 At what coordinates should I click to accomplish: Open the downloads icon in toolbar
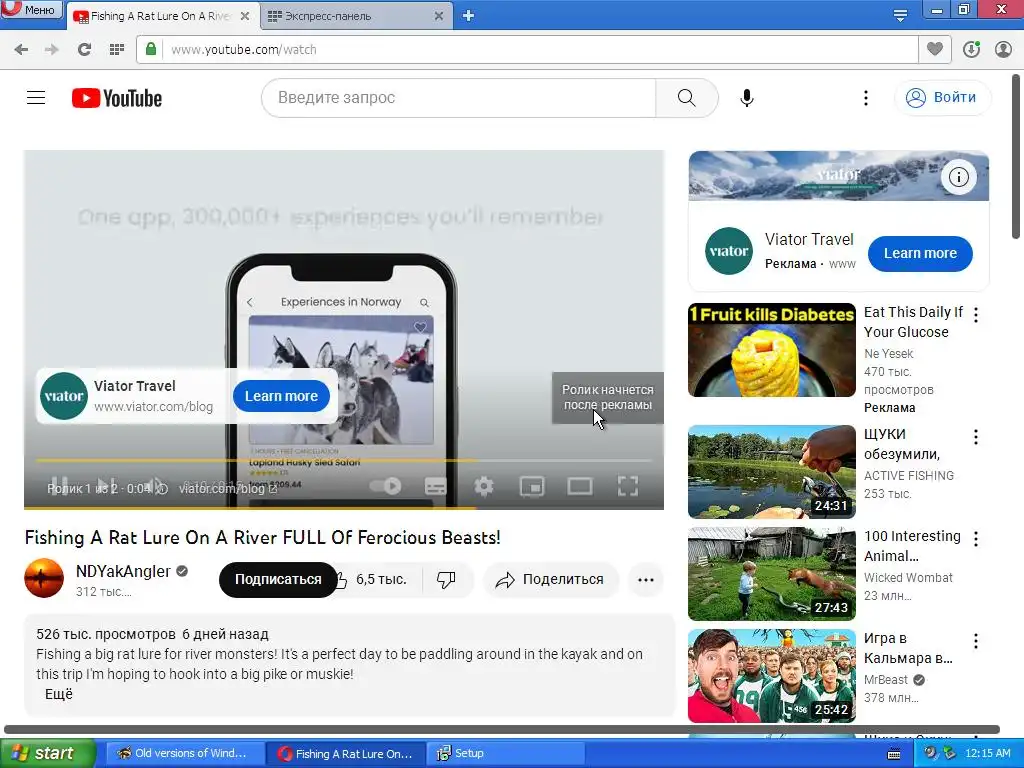[x=971, y=50]
